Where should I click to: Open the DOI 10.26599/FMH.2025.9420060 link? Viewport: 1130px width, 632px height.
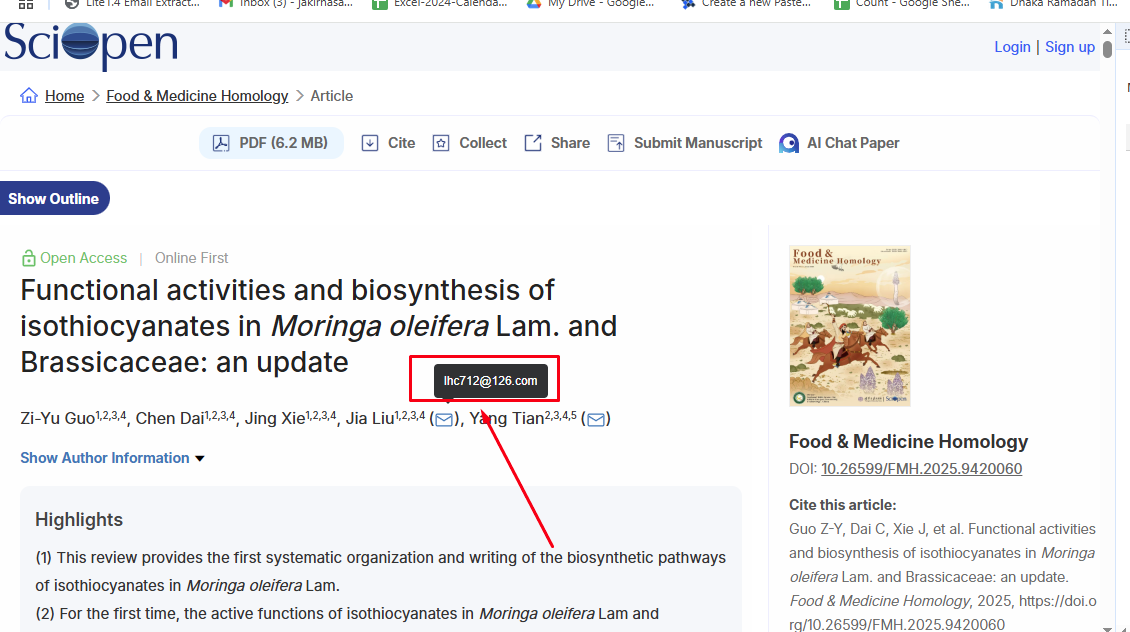(x=921, y=469)
